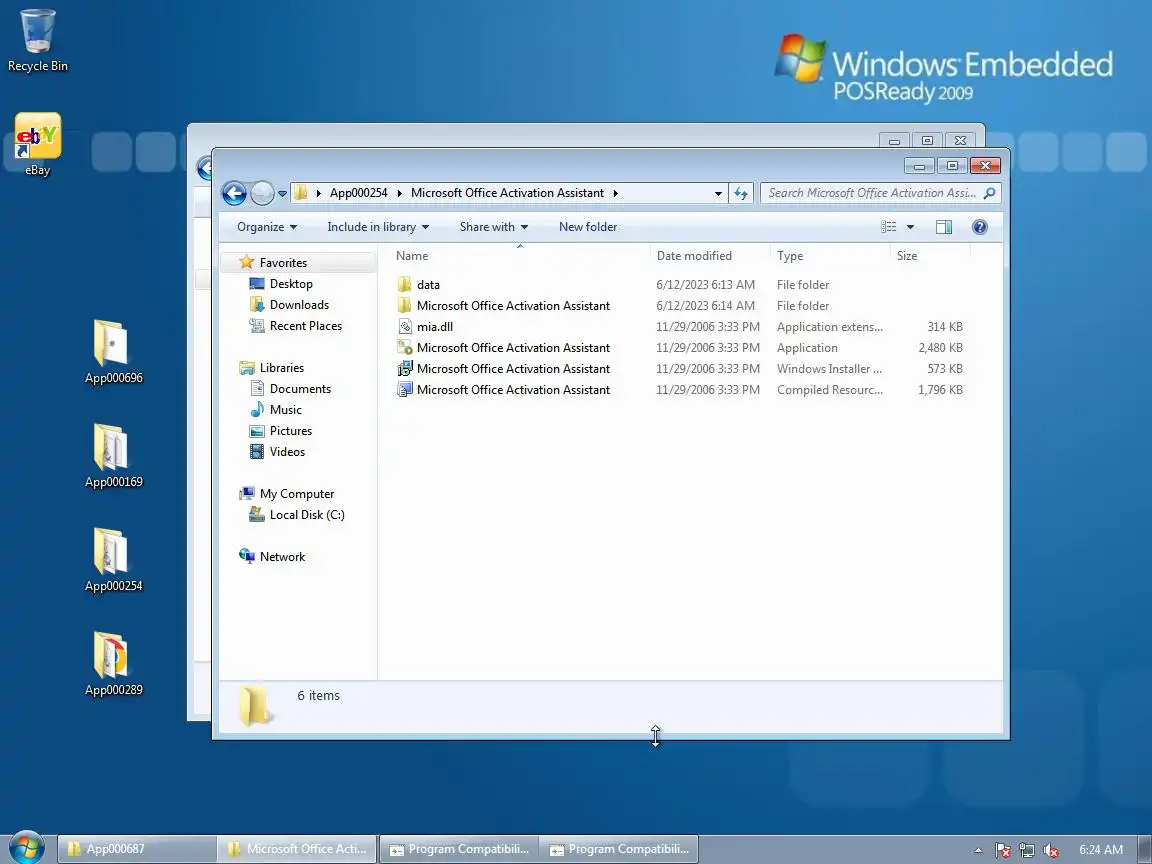1152x864 pixels.
Task: Open Local Disk (C:)
Action: point(306,515)
